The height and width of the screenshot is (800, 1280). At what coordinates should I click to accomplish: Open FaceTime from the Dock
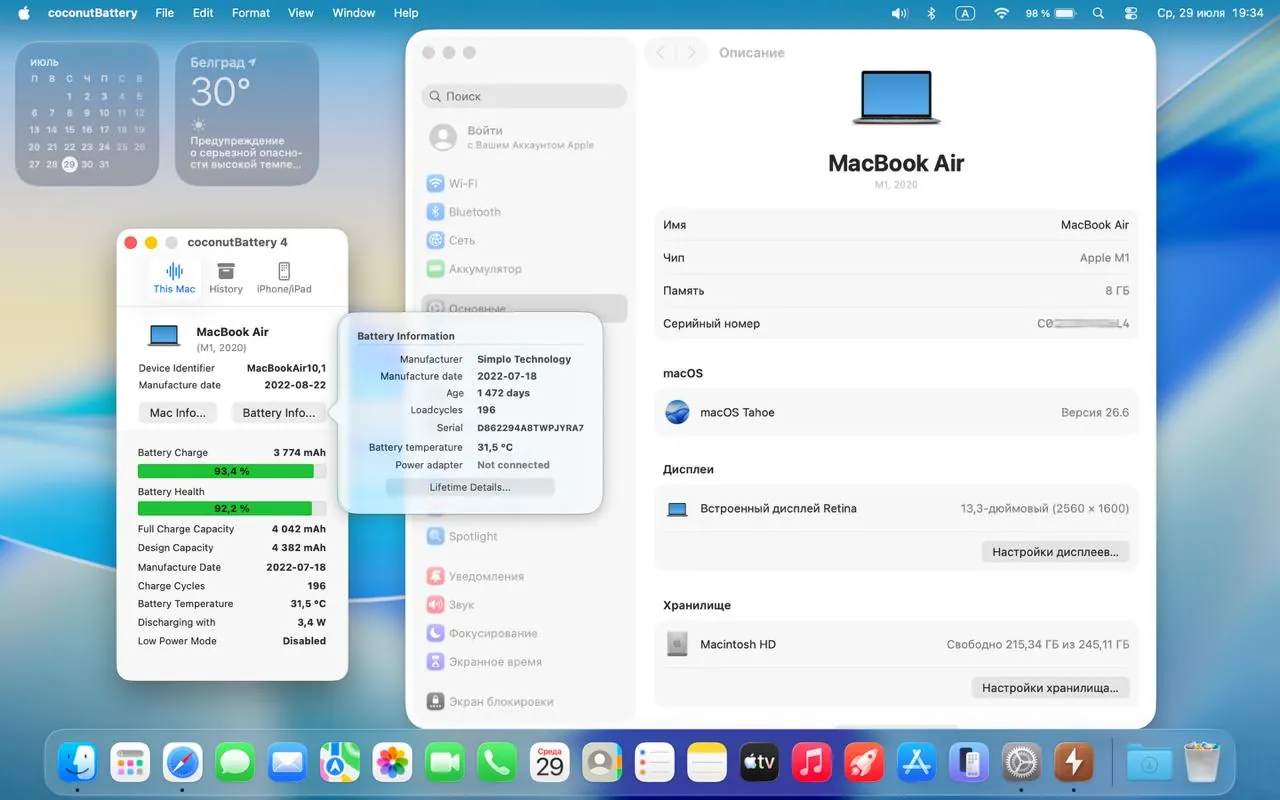445,763
